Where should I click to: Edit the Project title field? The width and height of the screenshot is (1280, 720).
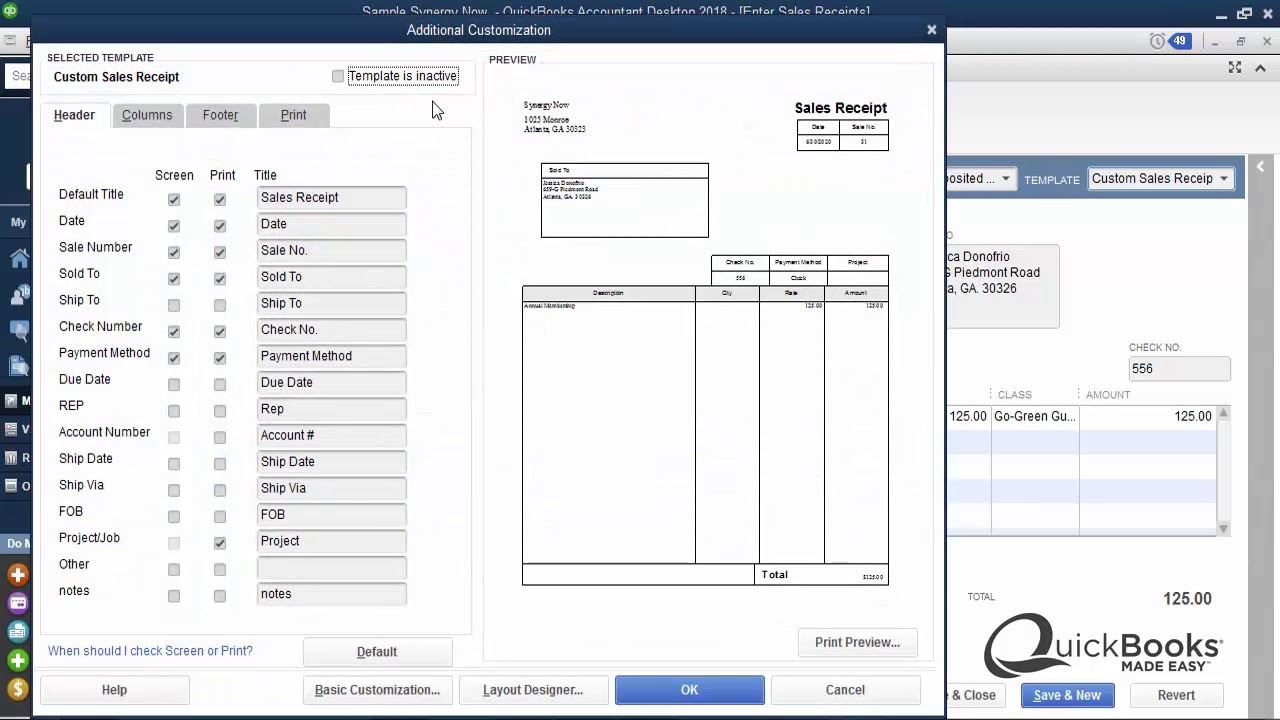(331, 542)
